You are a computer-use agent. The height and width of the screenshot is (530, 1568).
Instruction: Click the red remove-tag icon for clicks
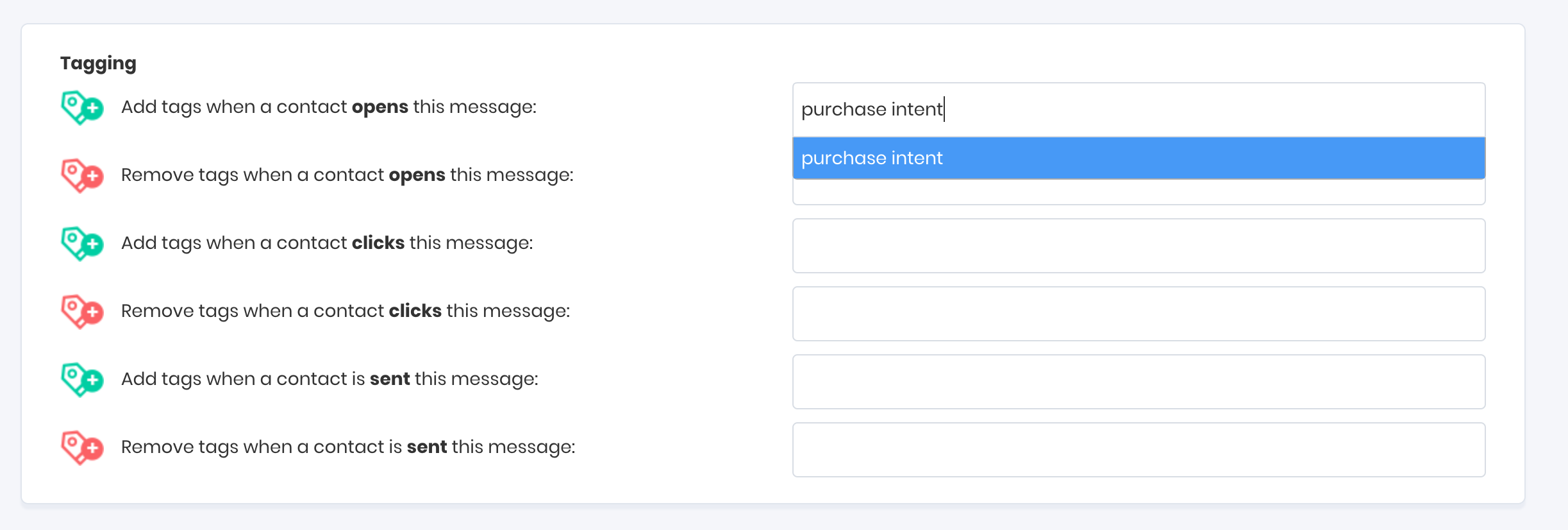click(82, 311)
